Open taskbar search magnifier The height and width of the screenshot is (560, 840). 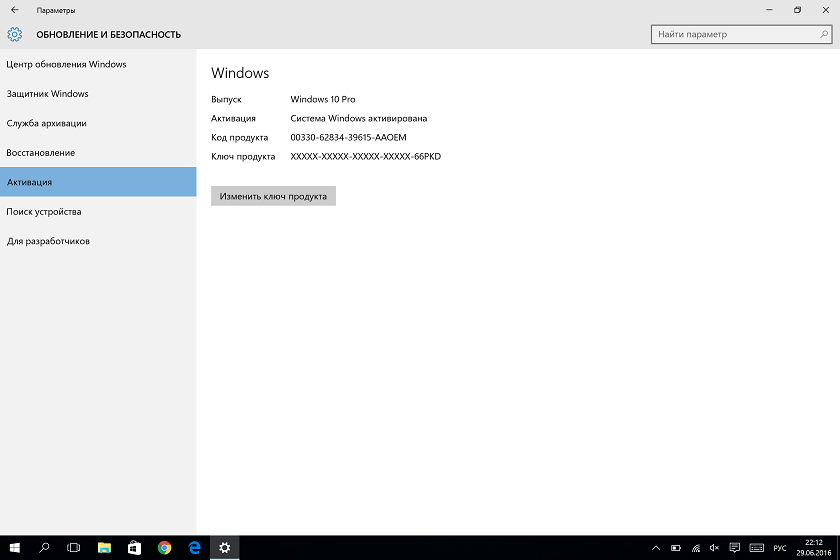[44, 548]
